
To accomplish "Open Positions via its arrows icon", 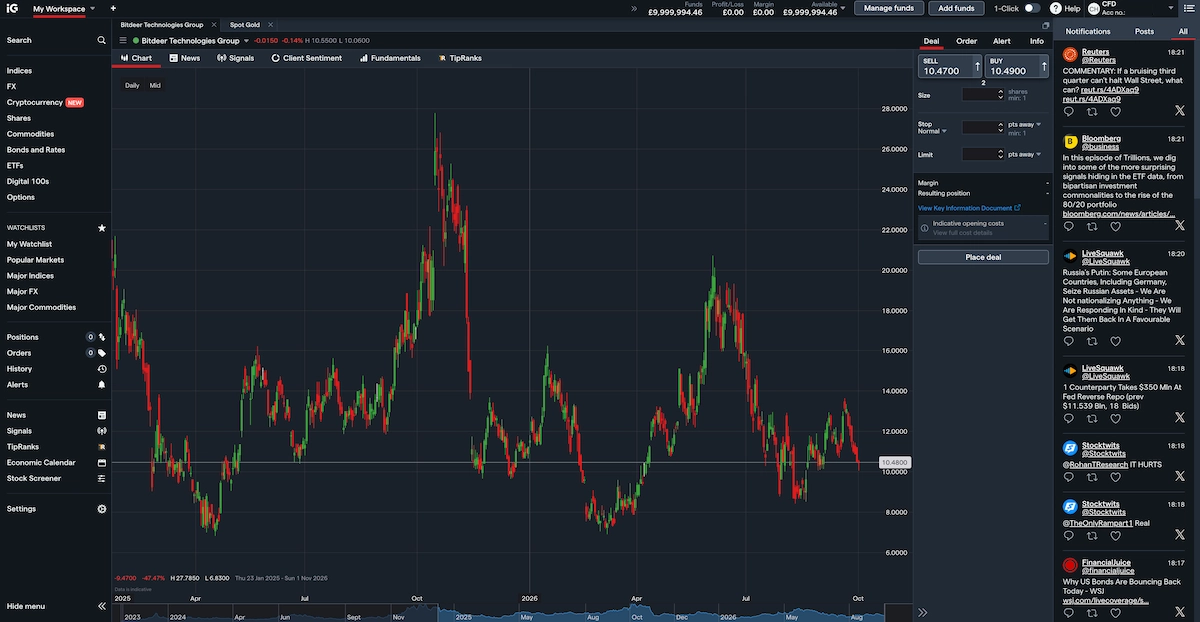I will pyautogui.click(x=102, y=337).
